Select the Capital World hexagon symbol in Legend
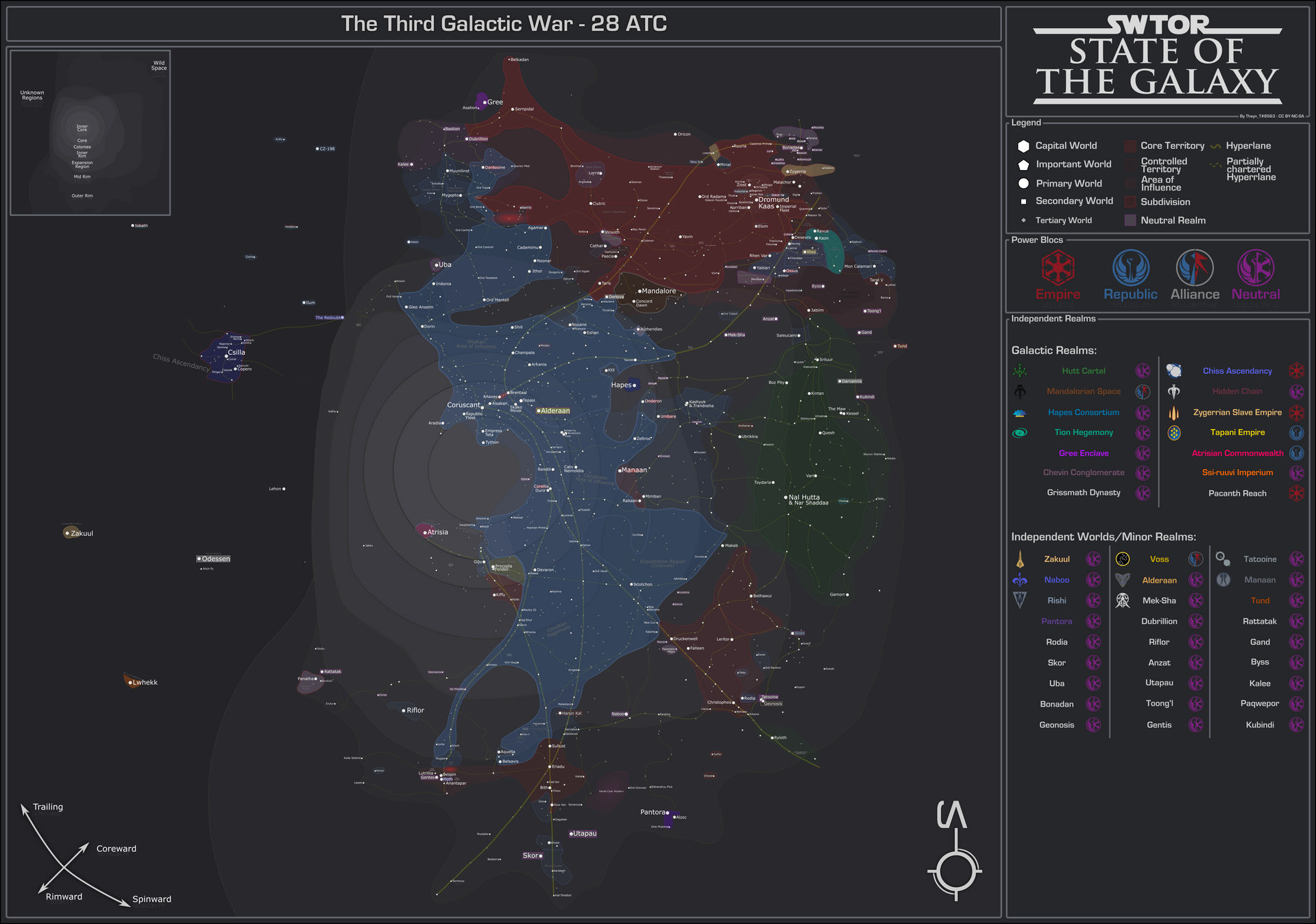 (x=1023, y=145)
